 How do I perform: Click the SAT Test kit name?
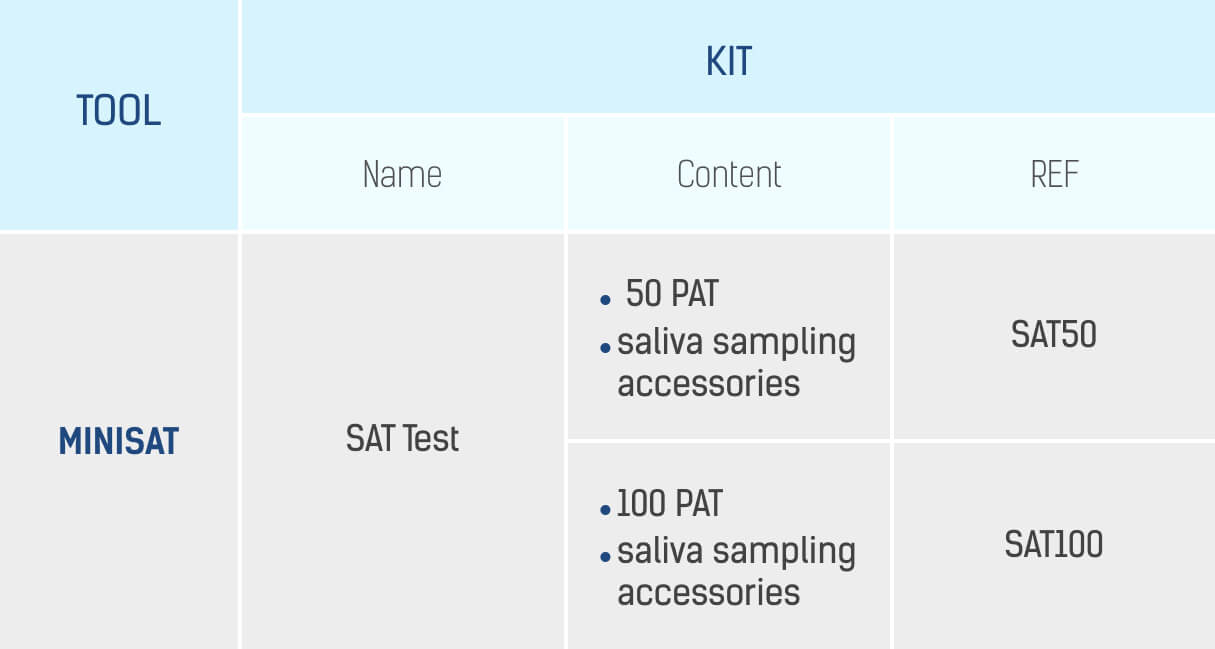pos(402,438)
